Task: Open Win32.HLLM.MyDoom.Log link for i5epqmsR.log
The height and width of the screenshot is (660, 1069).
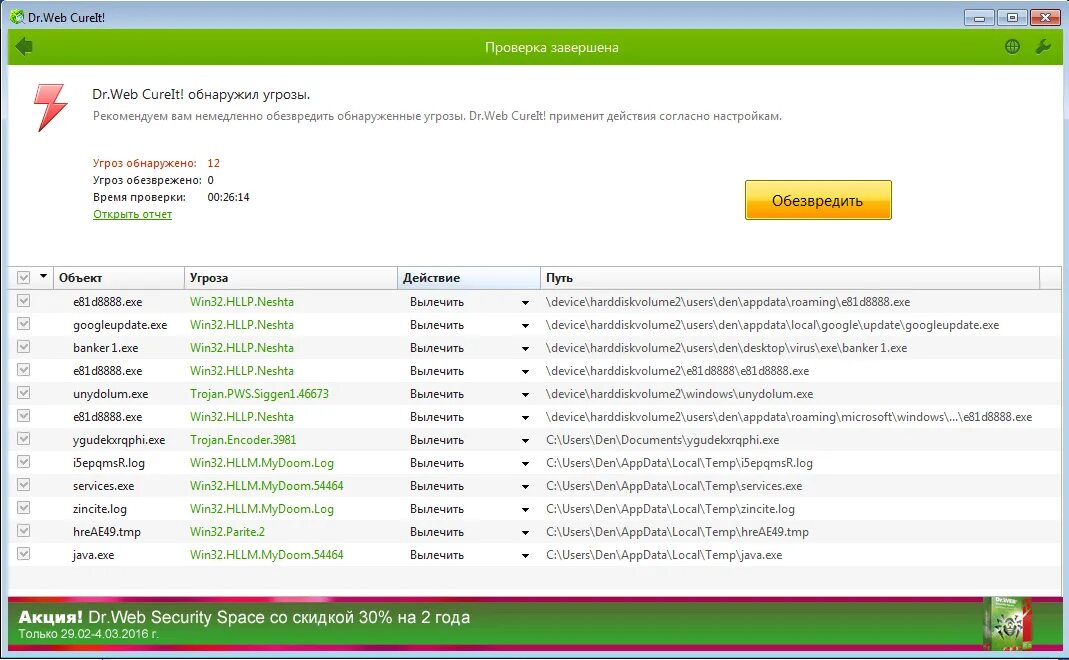Action: 262,463
